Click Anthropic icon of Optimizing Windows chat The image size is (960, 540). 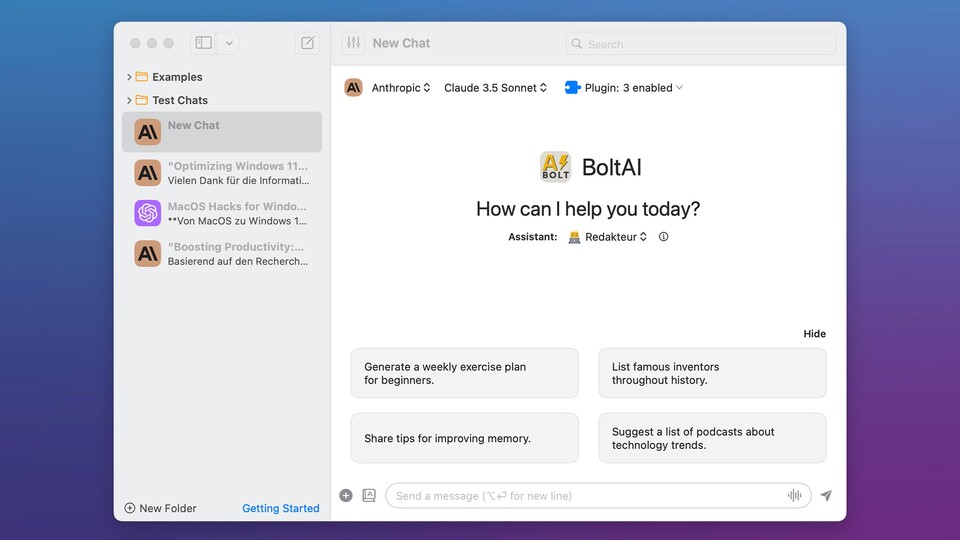point(148,173)
